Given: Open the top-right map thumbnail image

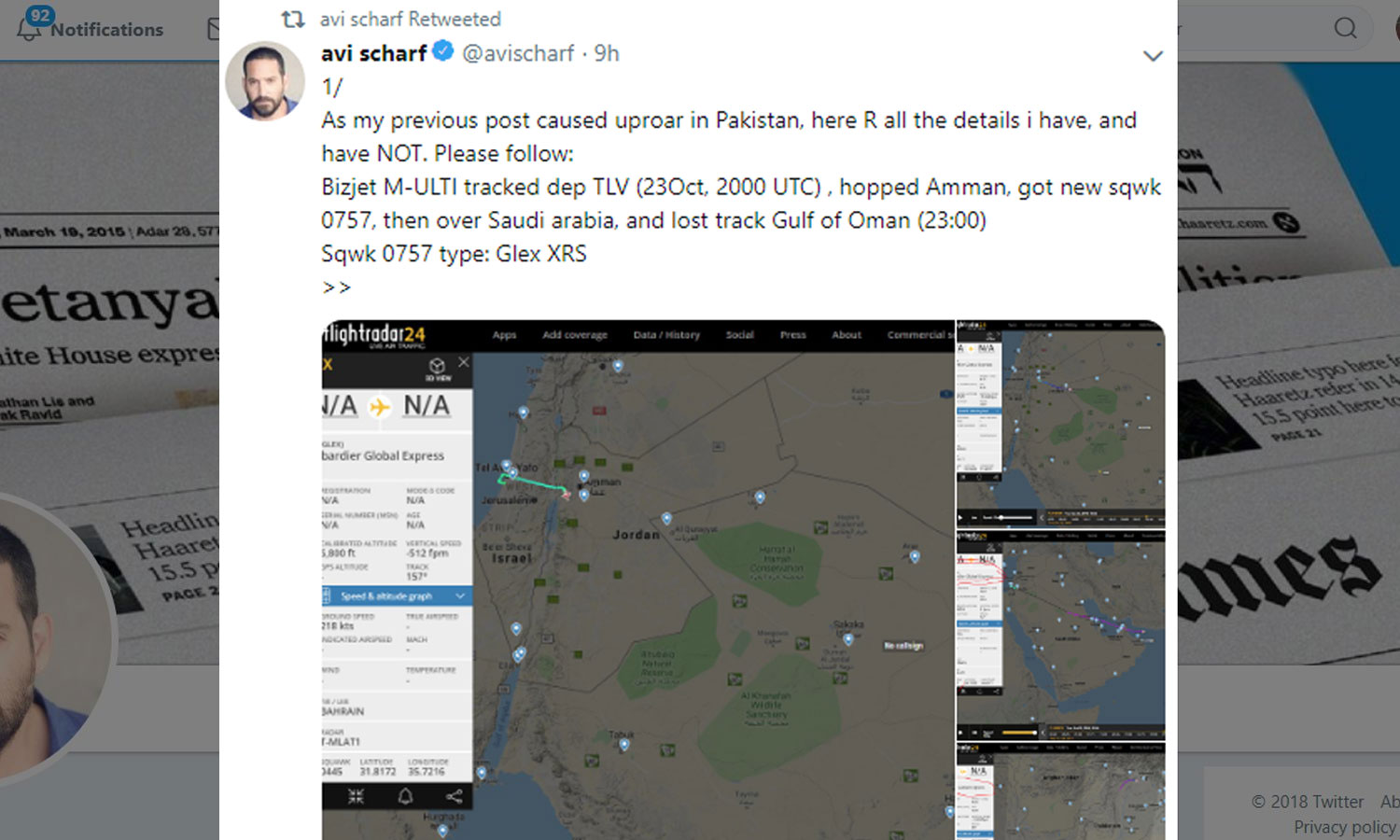Looking at the screenshot, I should pos(1060,424).
